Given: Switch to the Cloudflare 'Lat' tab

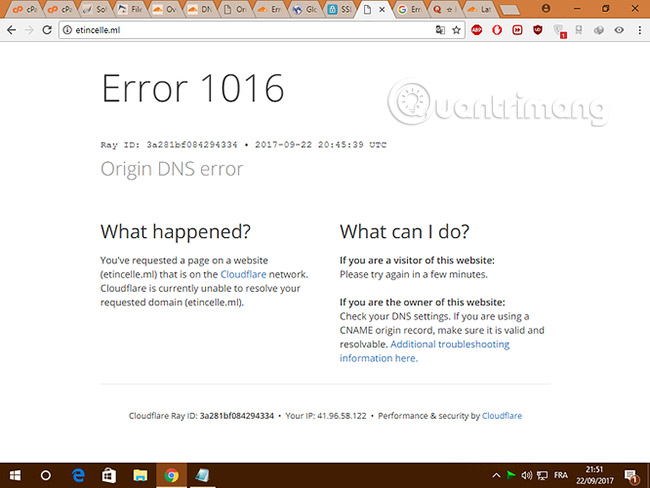Looking at the screenshot, I should tap(479, 9).
